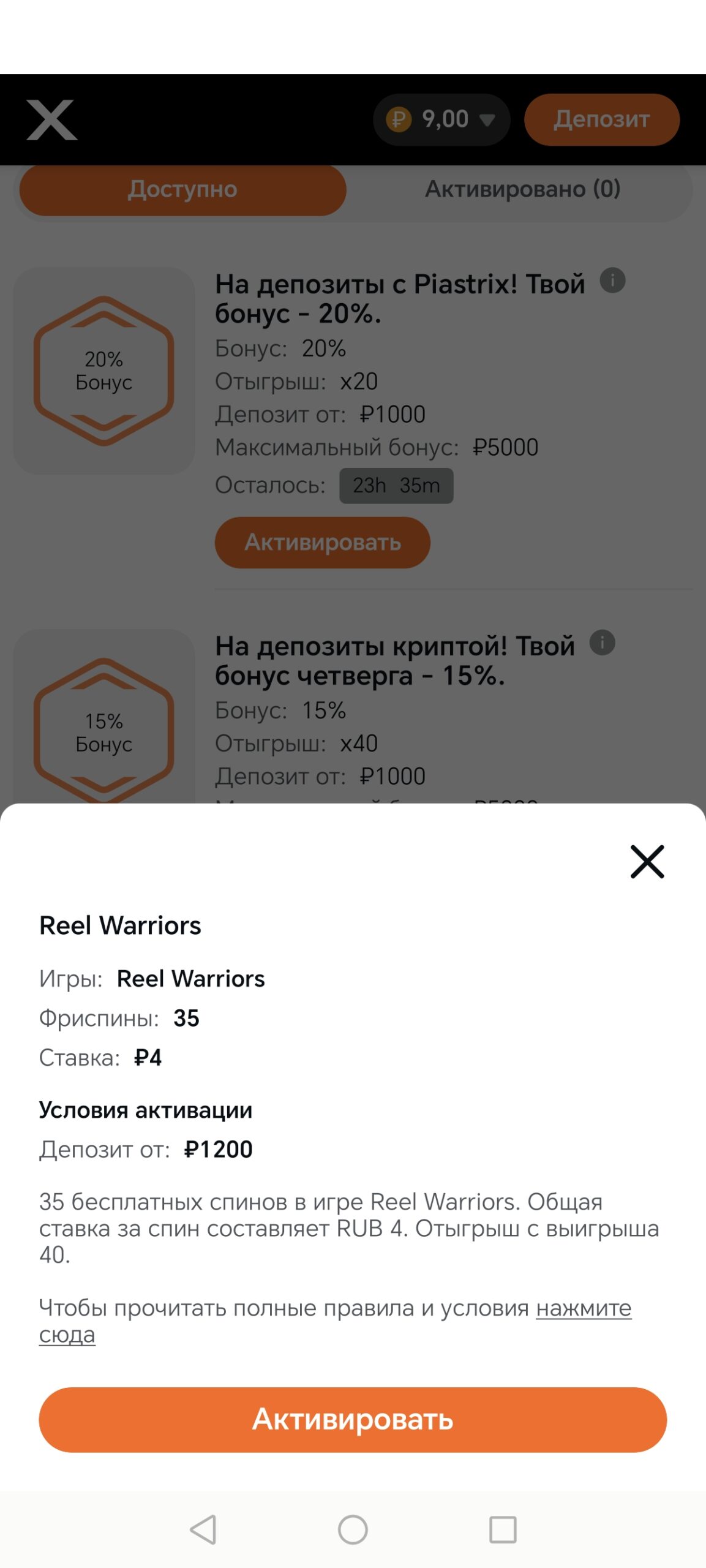The image size is (706, 1568).
Task: Tap the 15% Бонус hexagon badge
Action: pyautogui.click(x=104, y=732)
